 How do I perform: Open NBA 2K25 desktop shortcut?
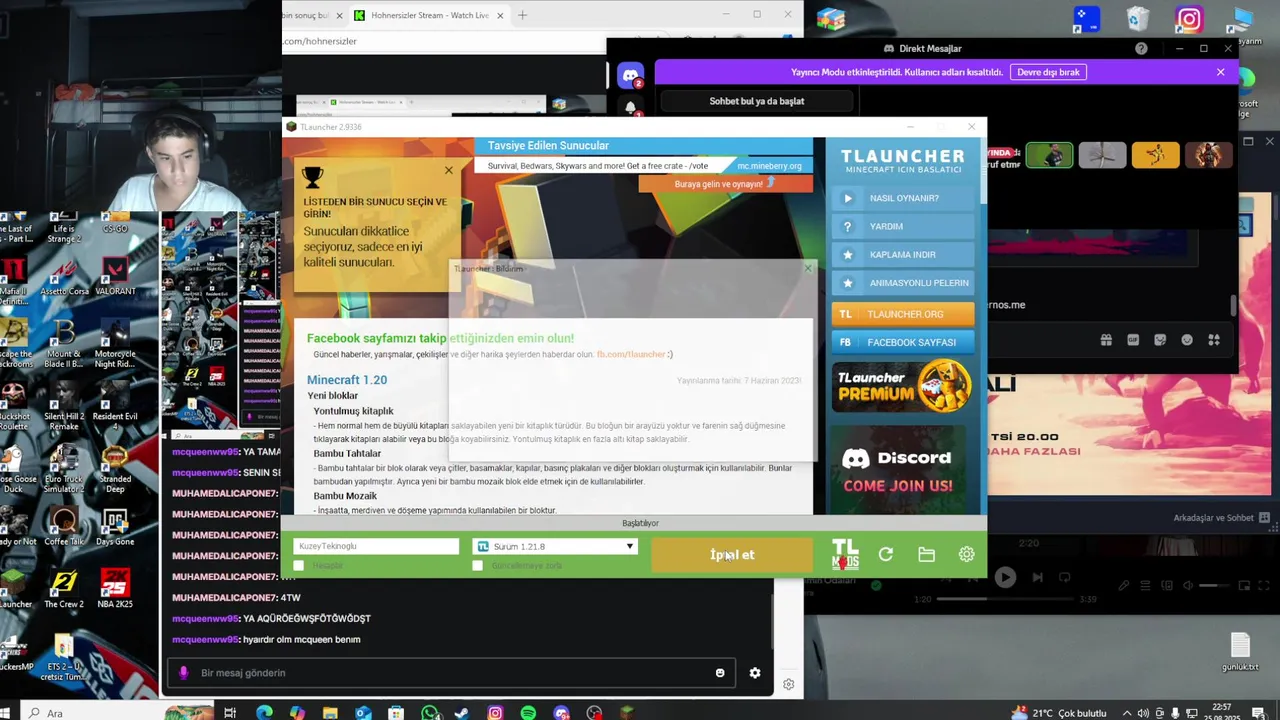115,589
